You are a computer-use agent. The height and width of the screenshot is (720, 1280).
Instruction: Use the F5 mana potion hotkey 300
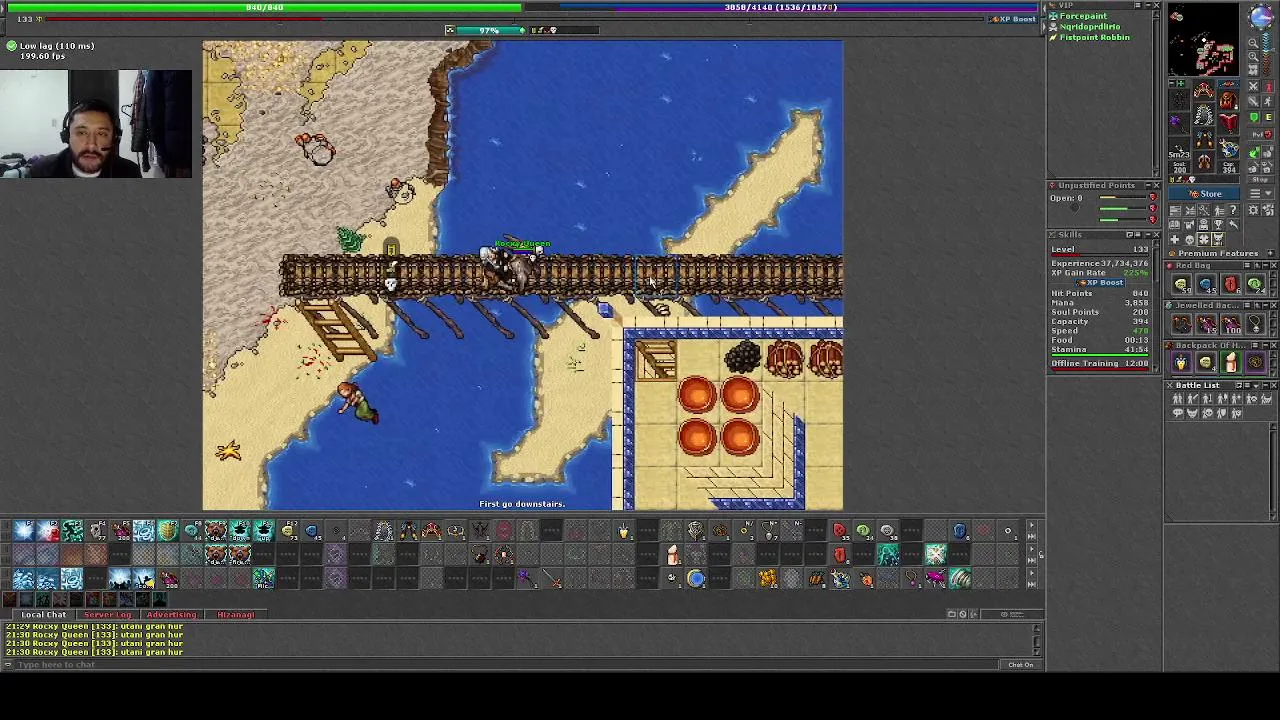click(x=120, y=531)
